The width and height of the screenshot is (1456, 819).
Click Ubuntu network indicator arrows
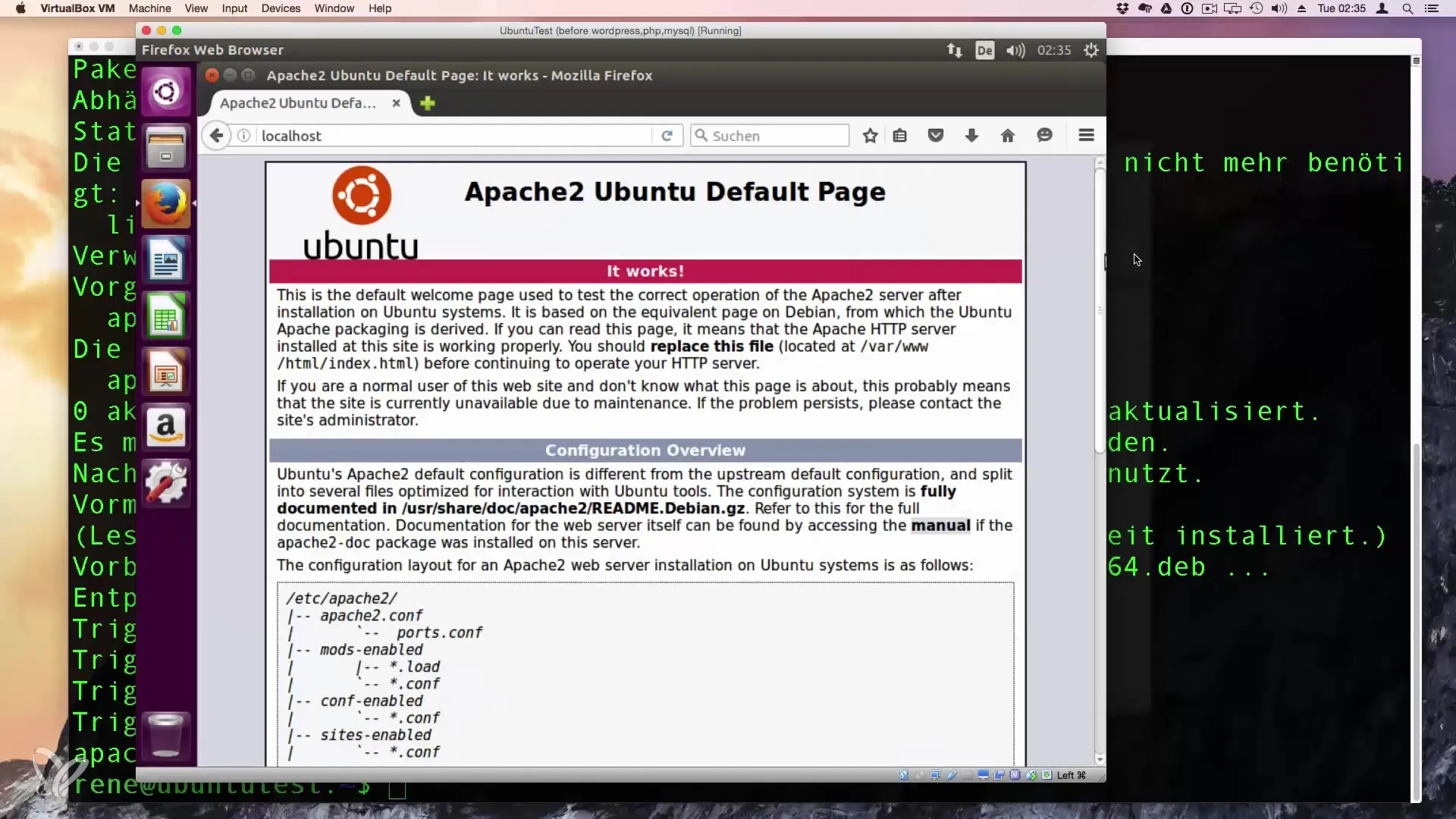tap(954, 50)
